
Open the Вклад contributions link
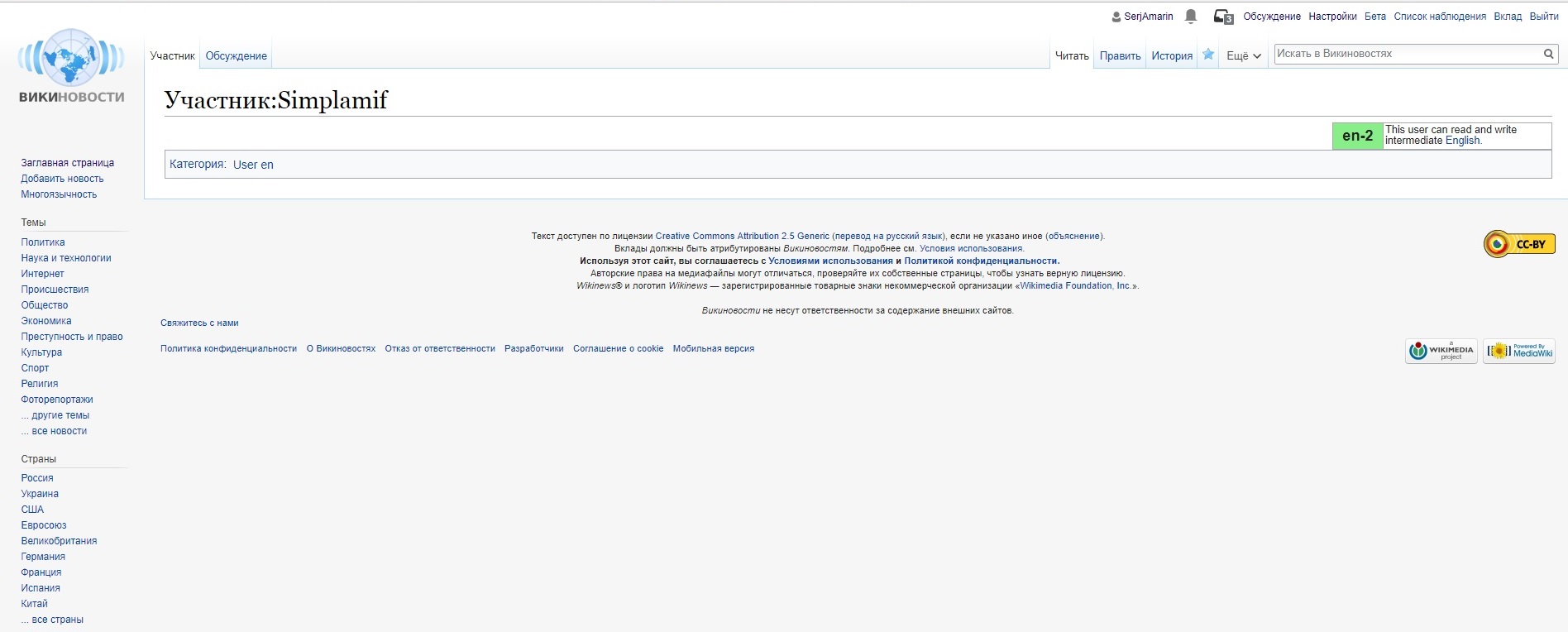[1508, 17]
